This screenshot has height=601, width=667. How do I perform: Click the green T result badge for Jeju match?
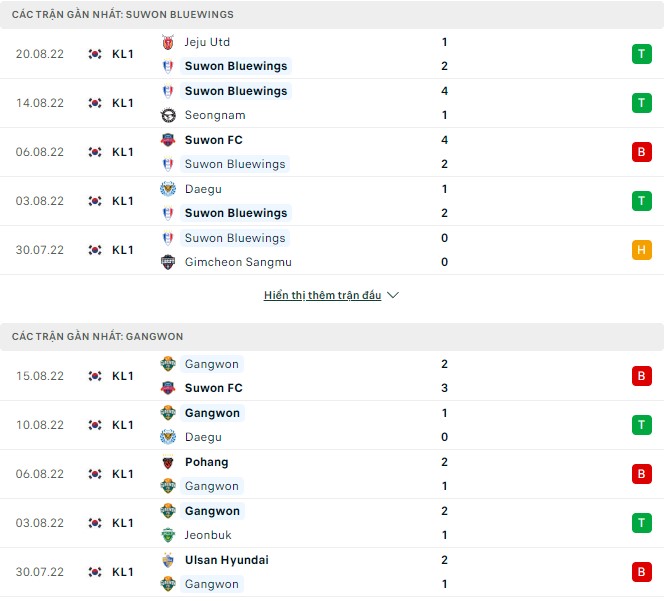pyautogui.click(x=641, y=54)
